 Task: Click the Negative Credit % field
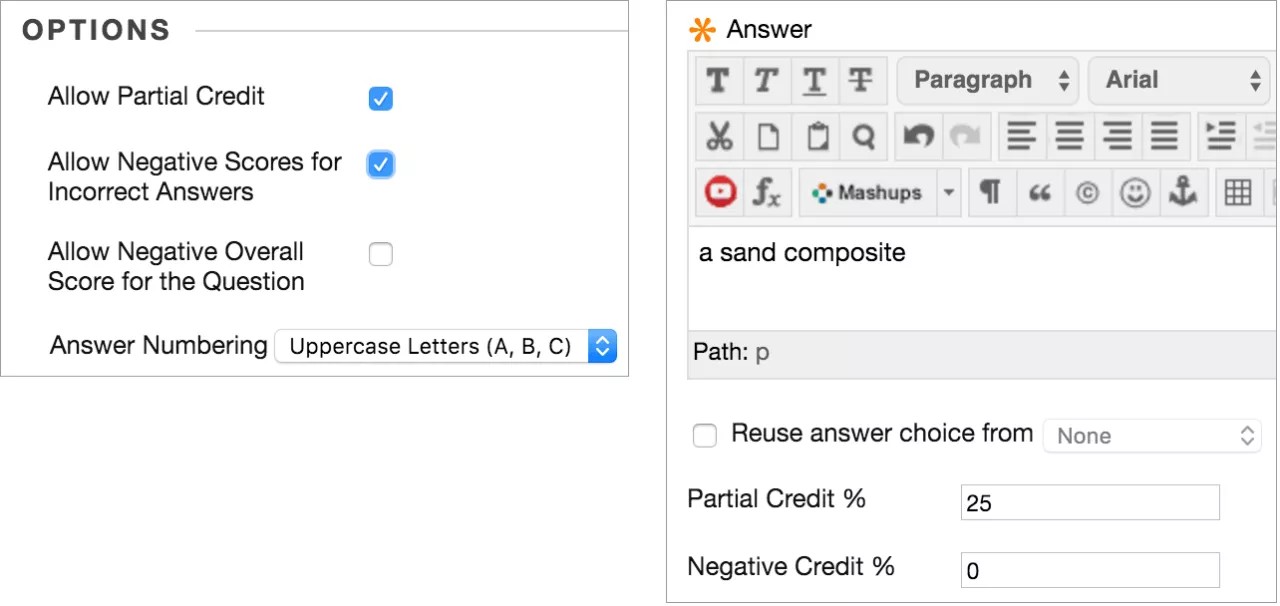pos(1089,570)
